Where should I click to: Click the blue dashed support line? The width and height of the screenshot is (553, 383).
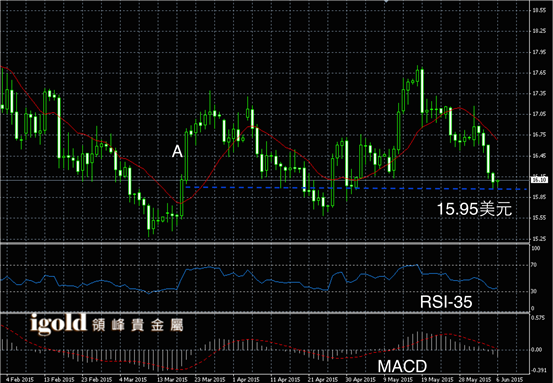point(356,188)
